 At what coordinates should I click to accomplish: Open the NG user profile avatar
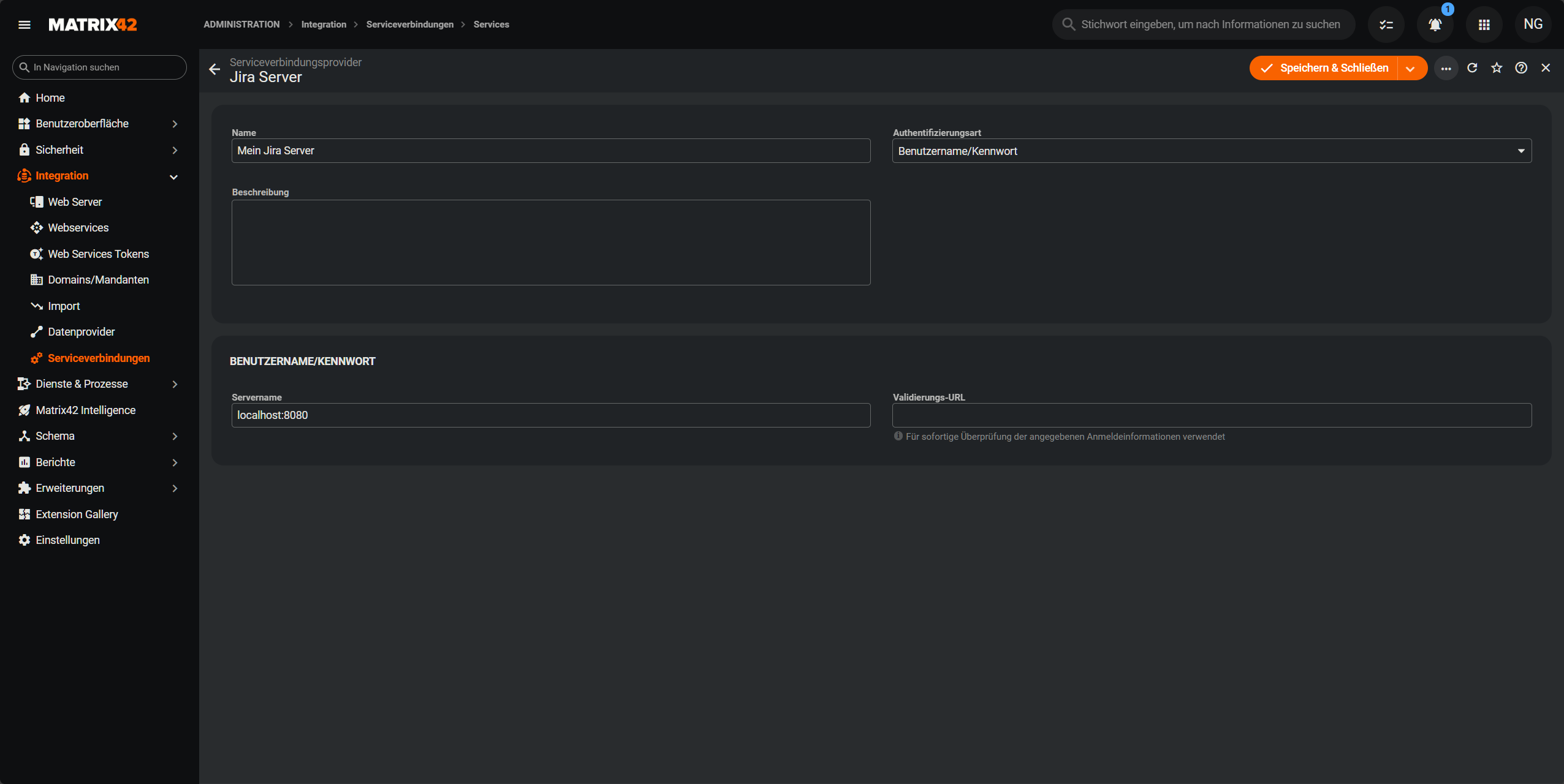[1533, 24]
